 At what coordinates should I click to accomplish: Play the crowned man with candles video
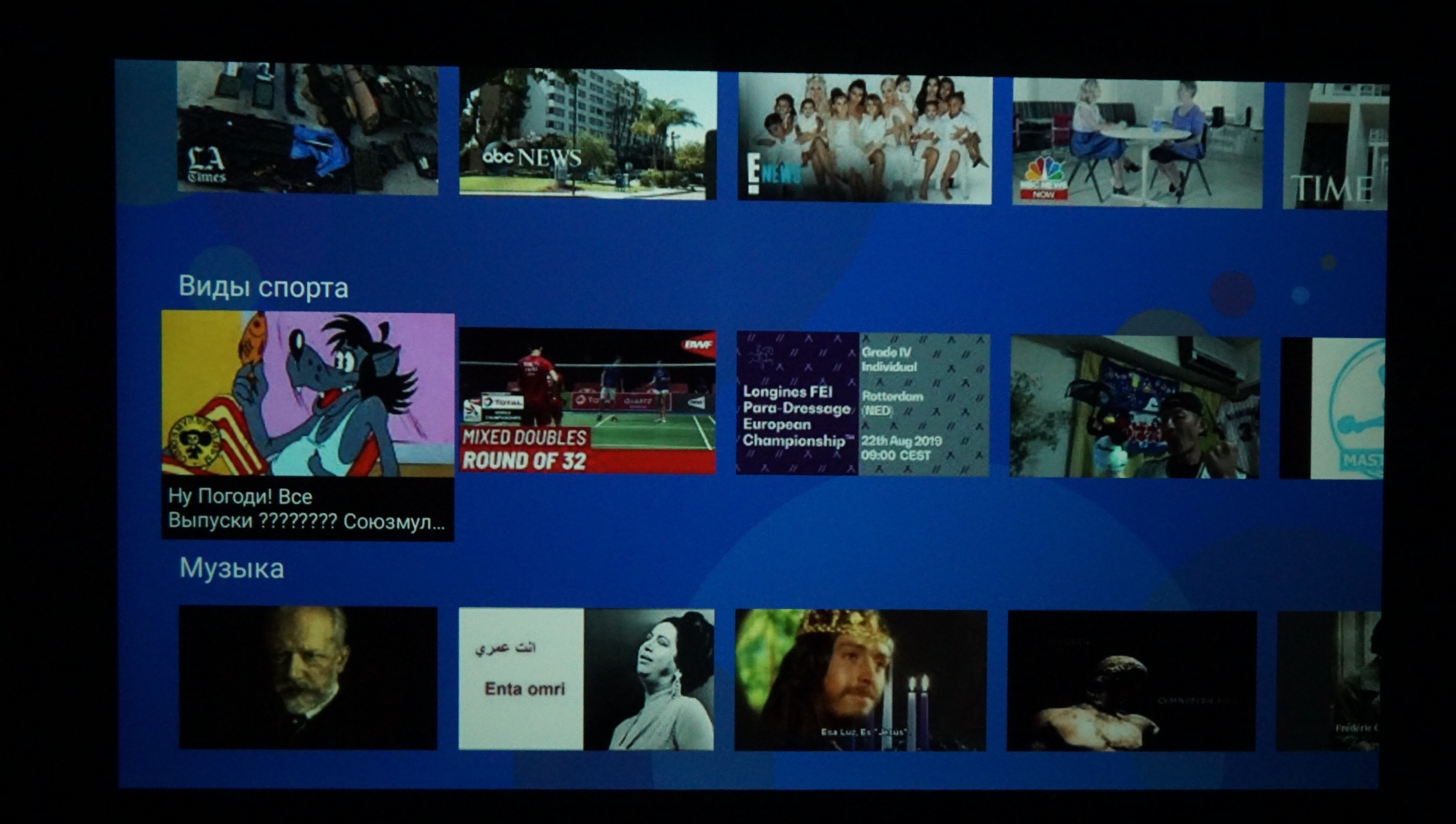click(x=861, y=680)
